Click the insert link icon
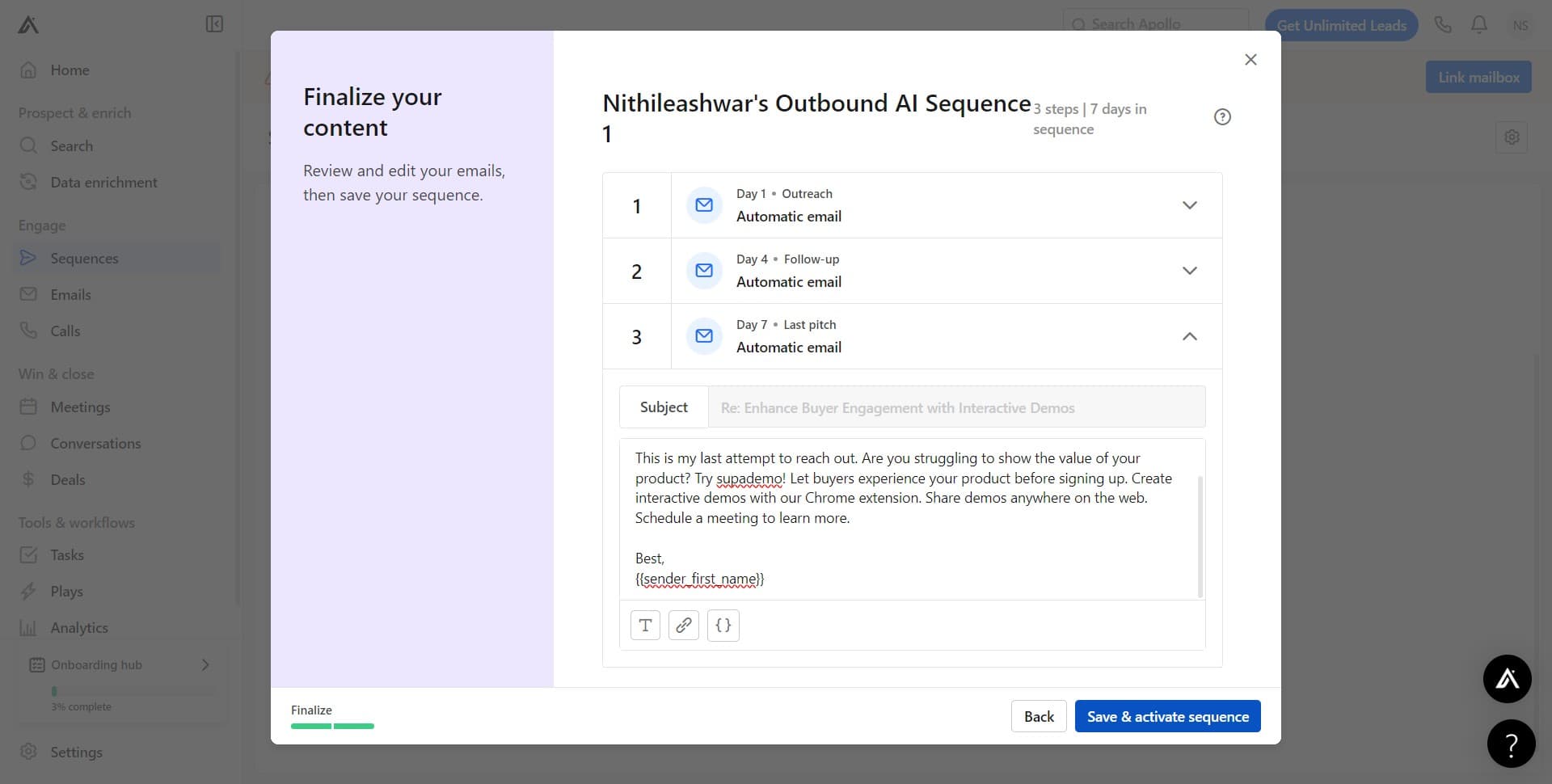Viewport: 1552px width, 784px height. click(x=684, y=625)
